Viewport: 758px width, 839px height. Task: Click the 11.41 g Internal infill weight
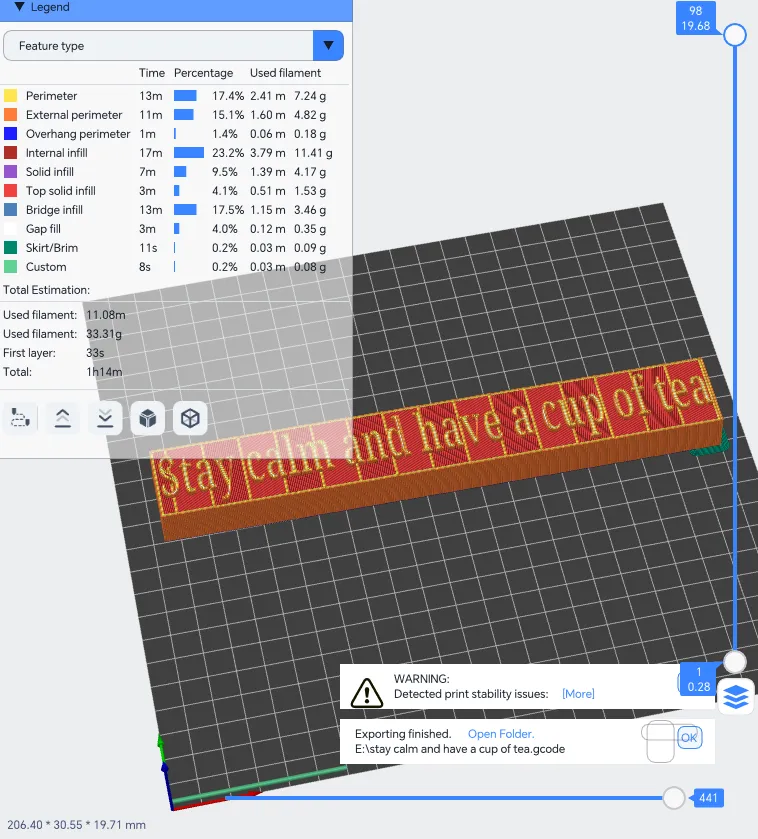(x=313, y=152)
